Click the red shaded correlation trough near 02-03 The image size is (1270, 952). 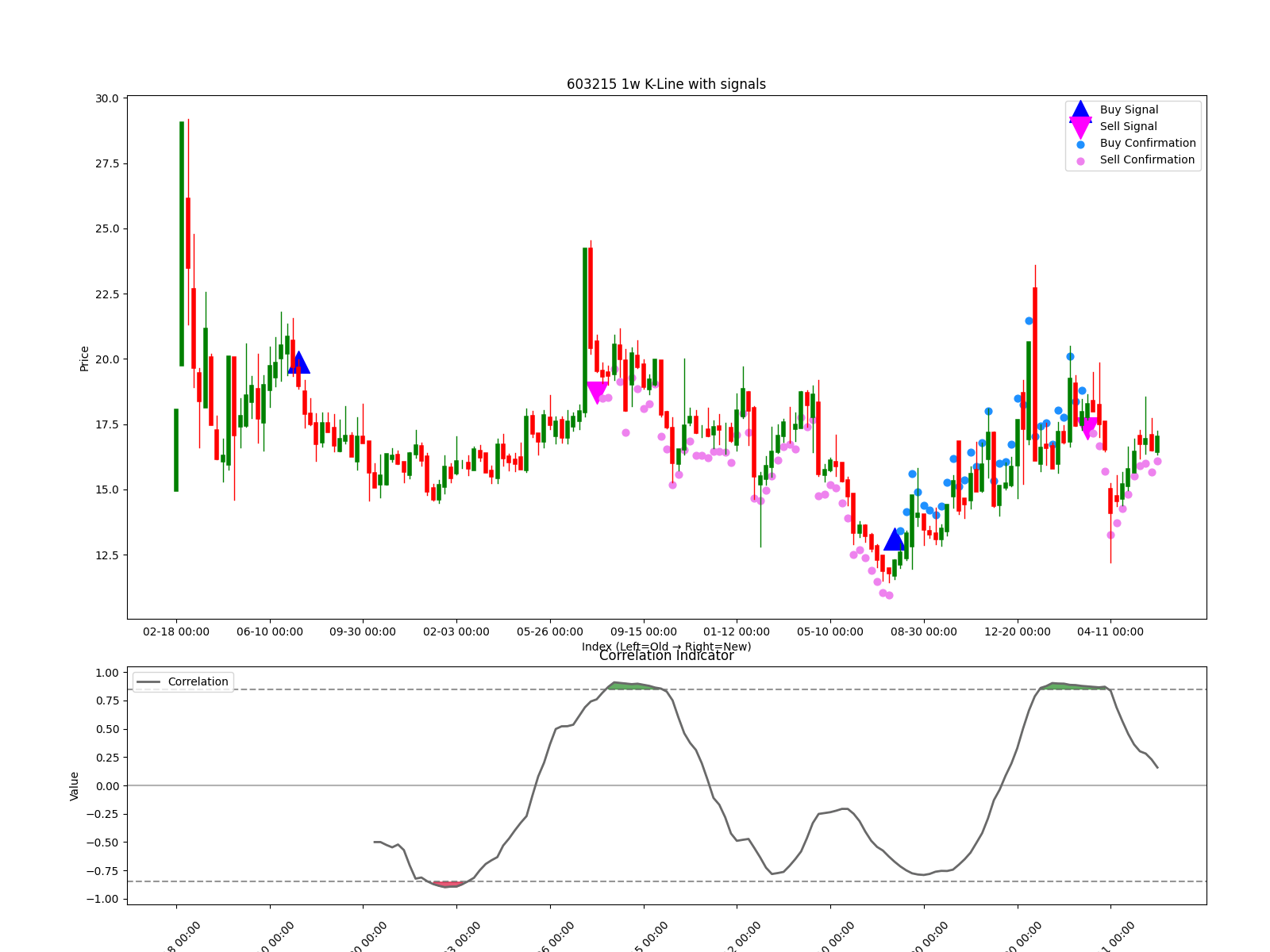(450, 884)
